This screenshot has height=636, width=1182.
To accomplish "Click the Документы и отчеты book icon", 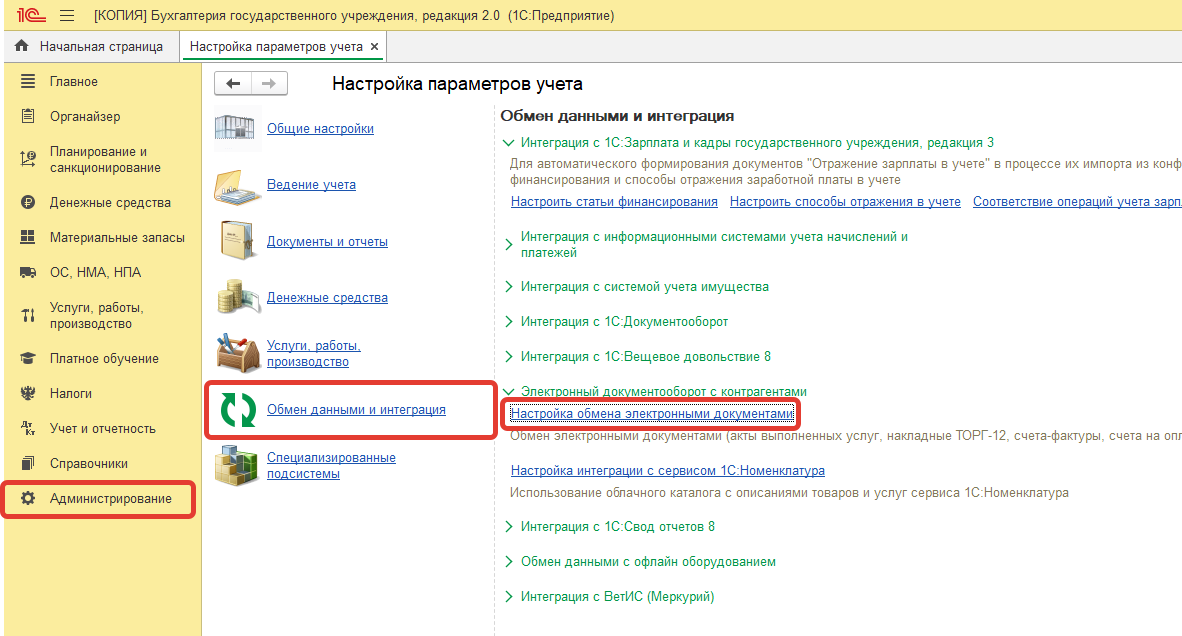I will 237,241.
